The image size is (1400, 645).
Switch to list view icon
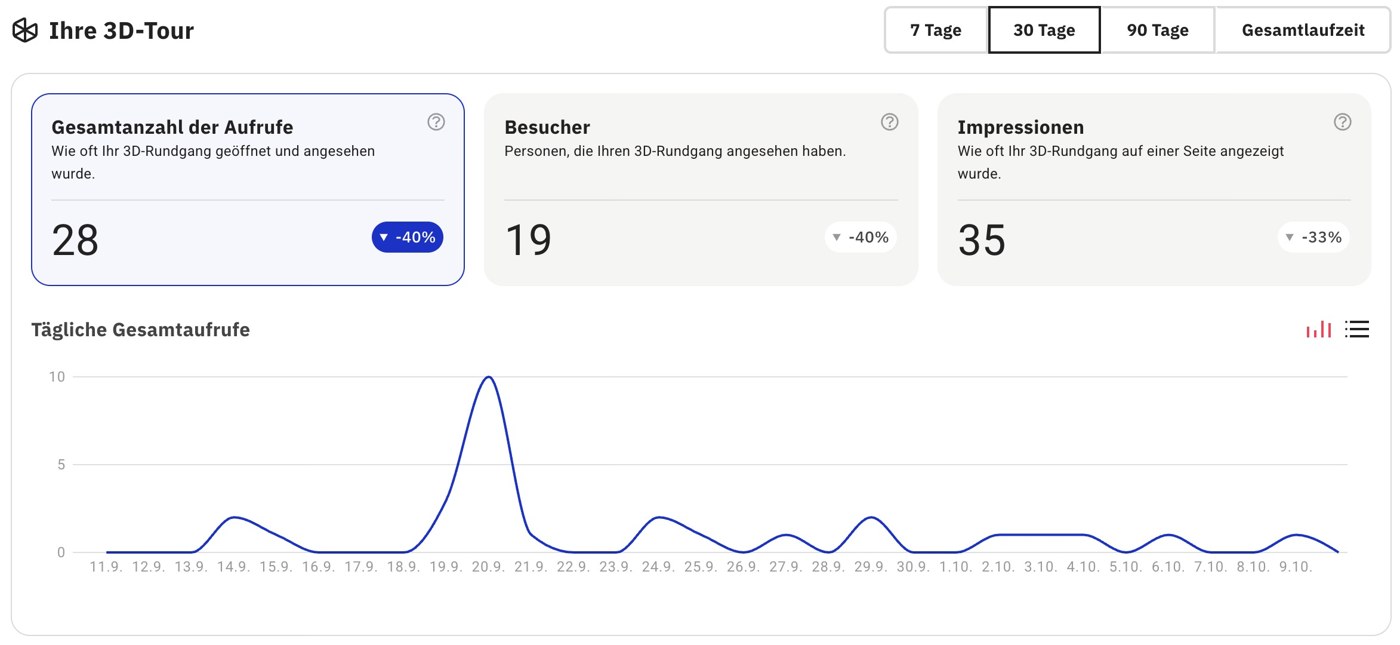(1357, 329)
